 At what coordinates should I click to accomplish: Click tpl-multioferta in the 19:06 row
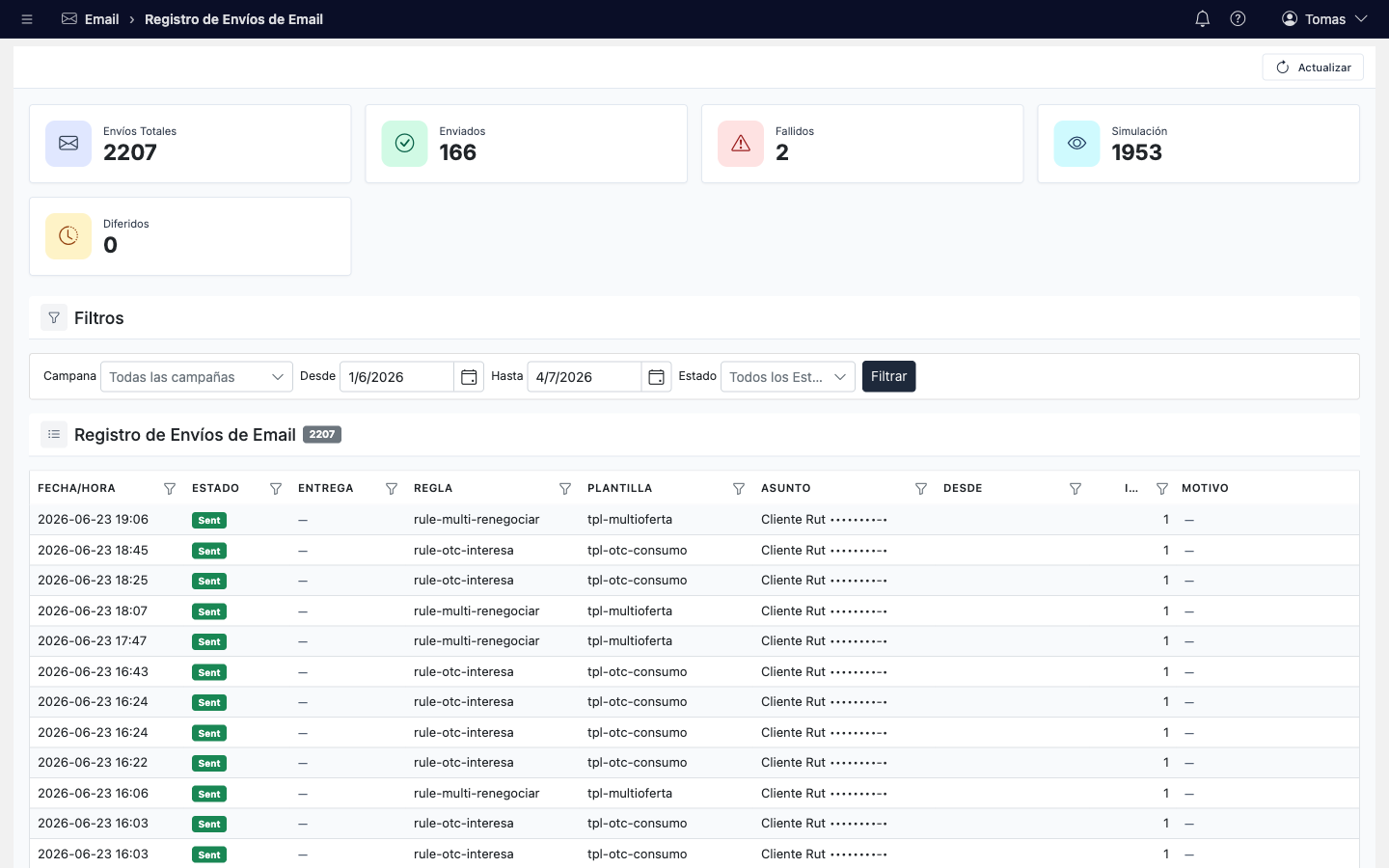pos(630,519)
